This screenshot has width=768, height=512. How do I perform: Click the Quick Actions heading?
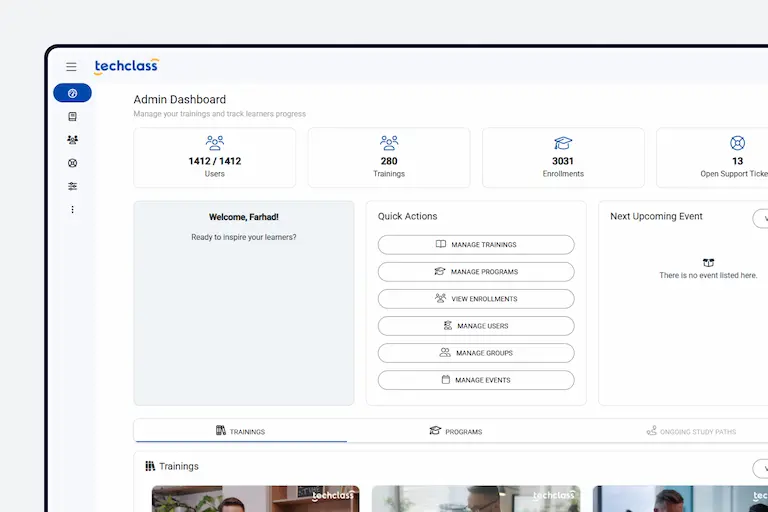(x=408, y=216)
